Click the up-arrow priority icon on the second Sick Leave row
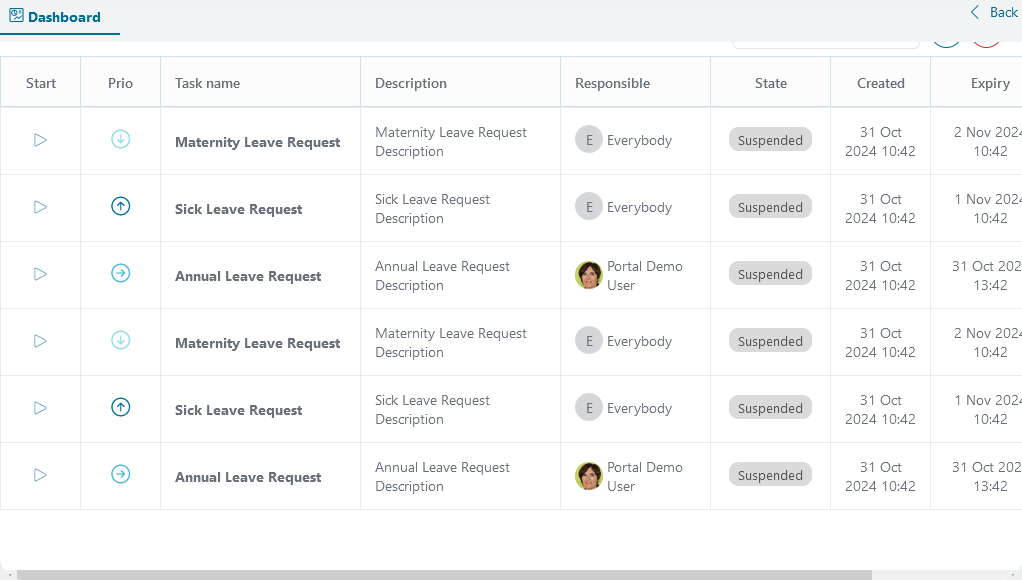This screenshot has width=1022, height=580. (120, 407)
